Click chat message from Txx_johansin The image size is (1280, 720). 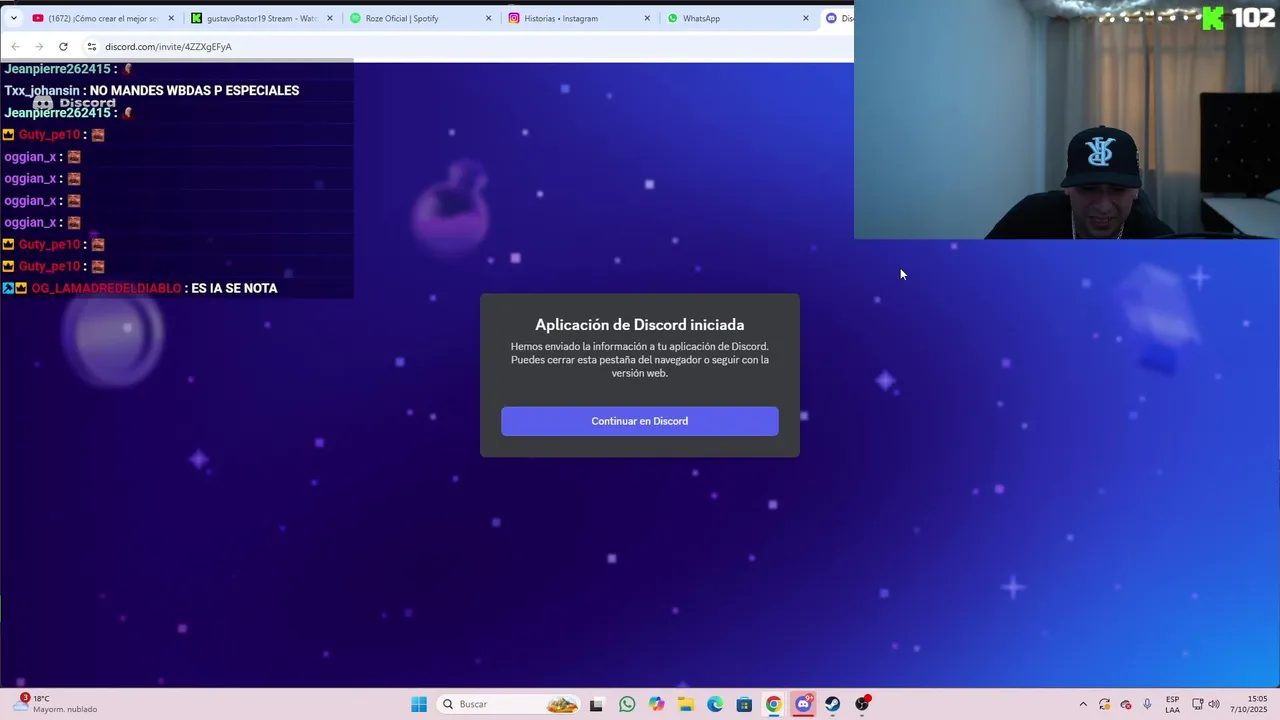(x=152, y=90)
